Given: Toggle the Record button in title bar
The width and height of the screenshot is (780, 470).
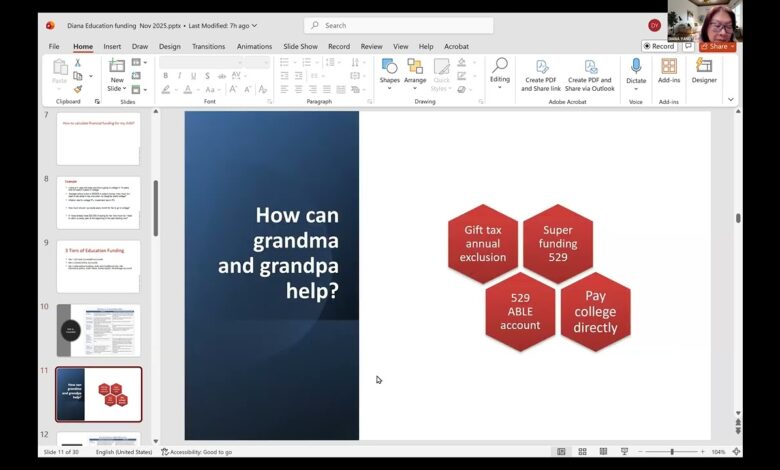Looking at the screenshot, I should click(659, 46).
